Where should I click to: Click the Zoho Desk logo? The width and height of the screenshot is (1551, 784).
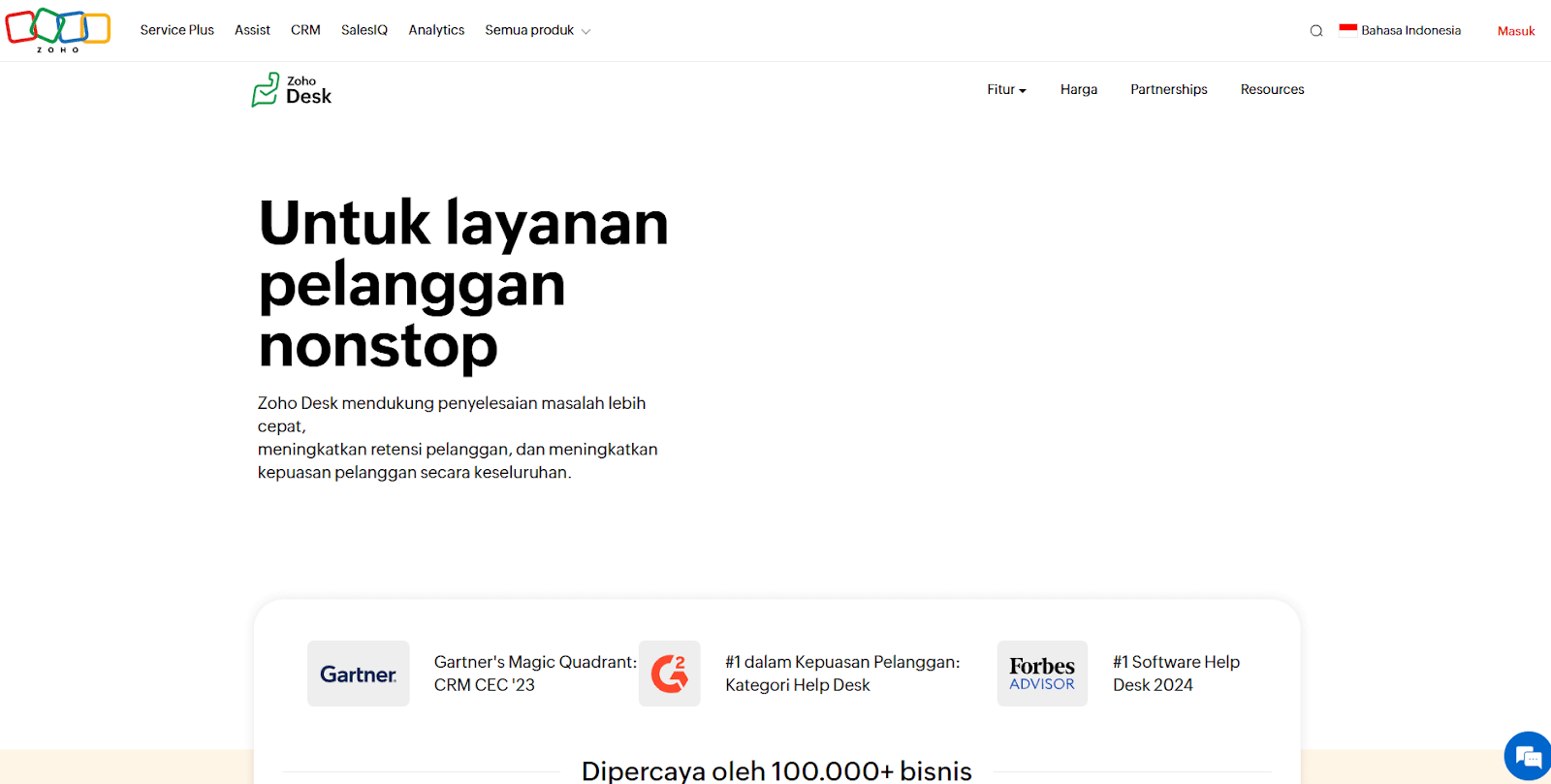[x=292, y=90]
